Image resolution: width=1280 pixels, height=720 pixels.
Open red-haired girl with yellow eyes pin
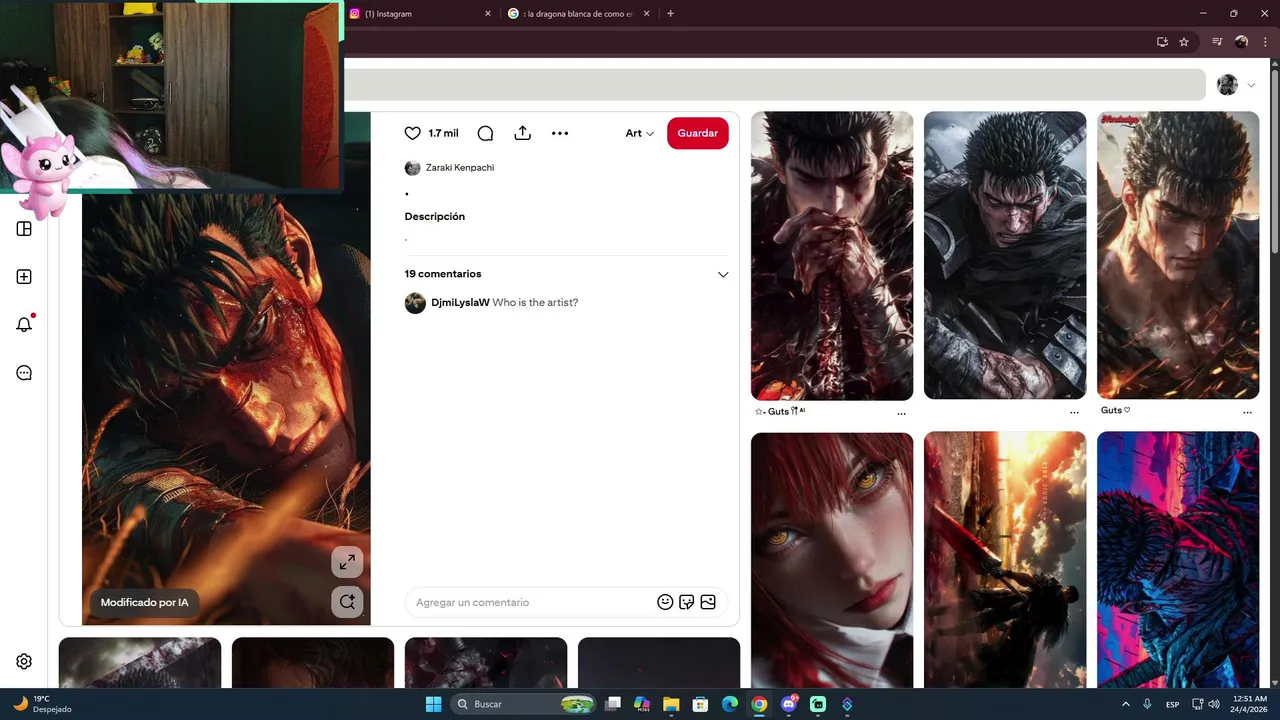[832, 560]
